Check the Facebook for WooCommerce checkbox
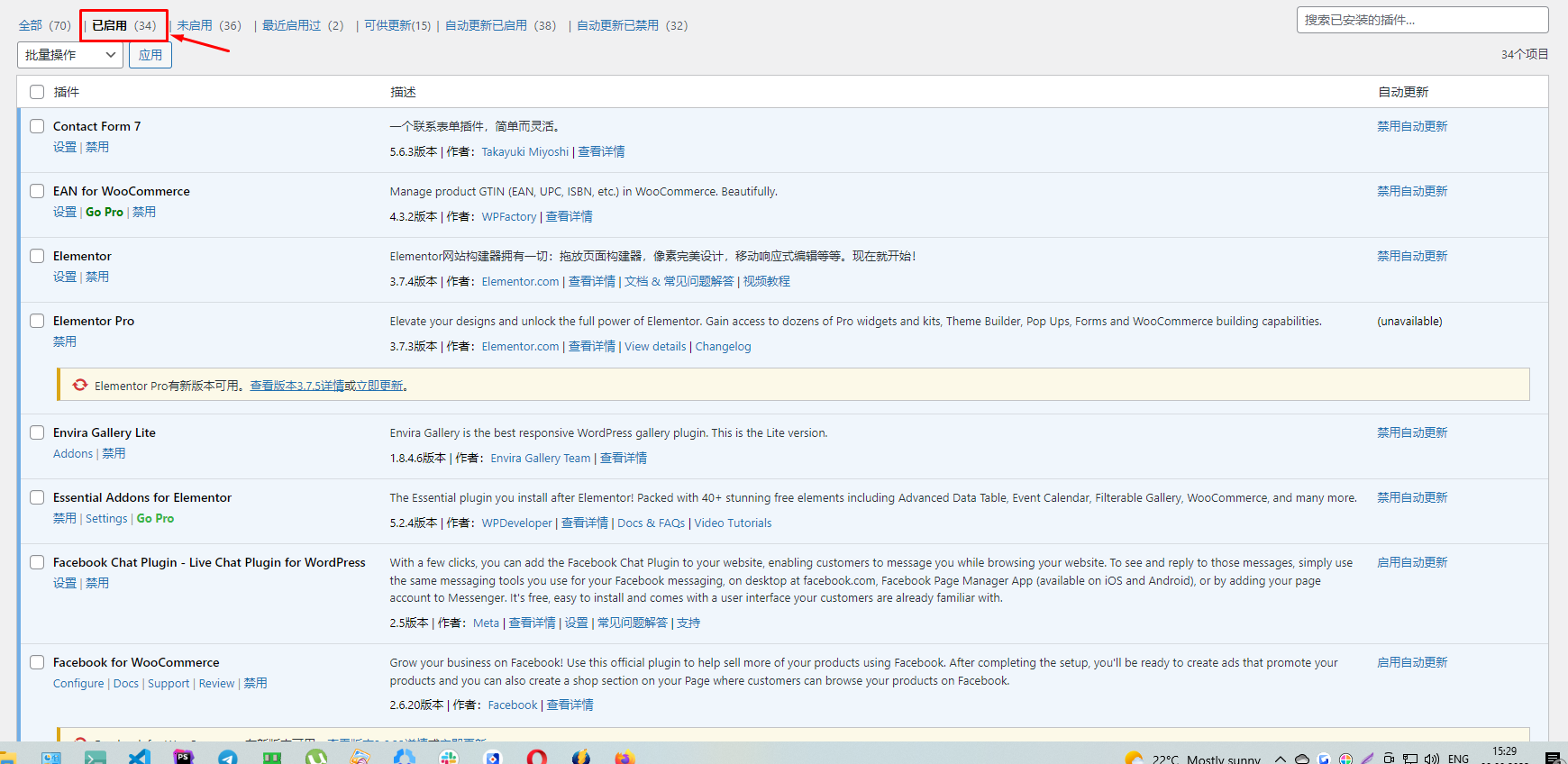The height and width of the screenshot is (764, 1568). point(37,662)
